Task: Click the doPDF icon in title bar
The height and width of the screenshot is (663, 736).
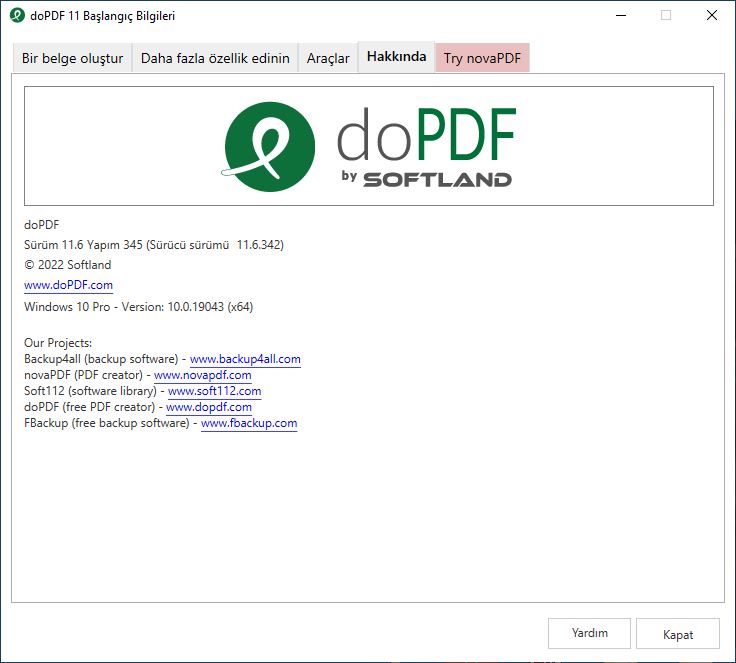Action: click(x=17, y=15)
